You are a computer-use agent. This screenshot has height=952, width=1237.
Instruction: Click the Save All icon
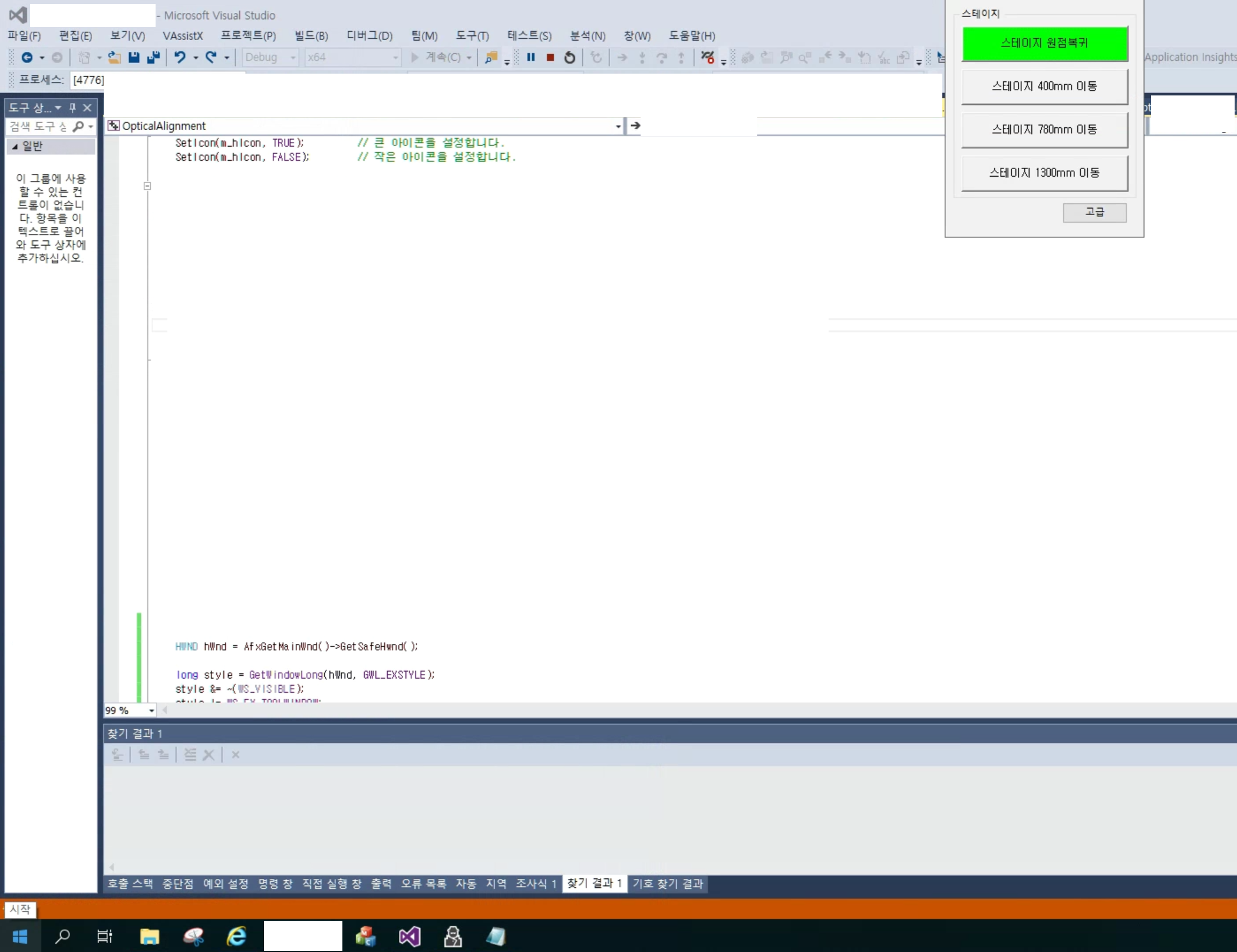tap(153, 57)
